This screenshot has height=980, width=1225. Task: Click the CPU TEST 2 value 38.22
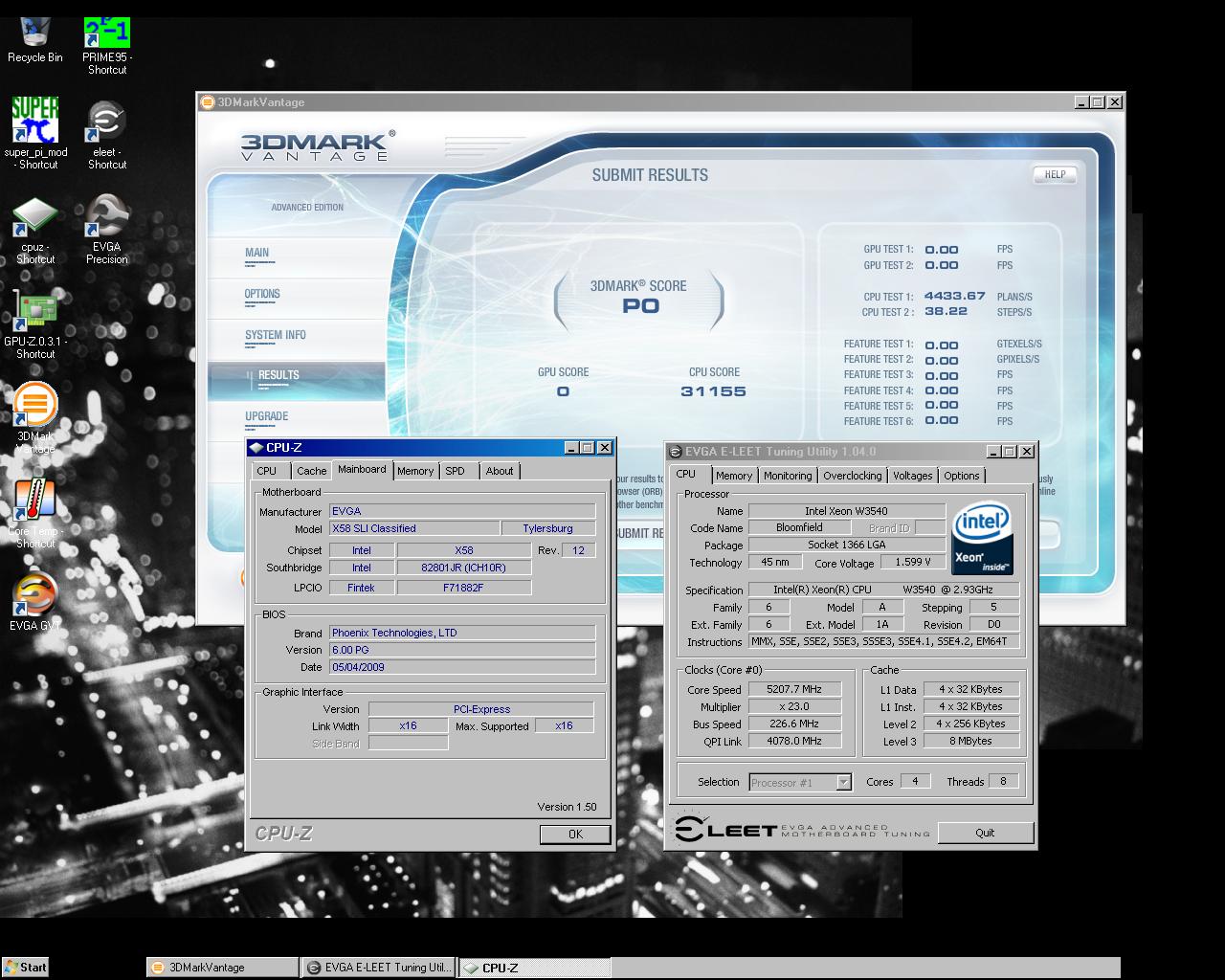(946, 312)
